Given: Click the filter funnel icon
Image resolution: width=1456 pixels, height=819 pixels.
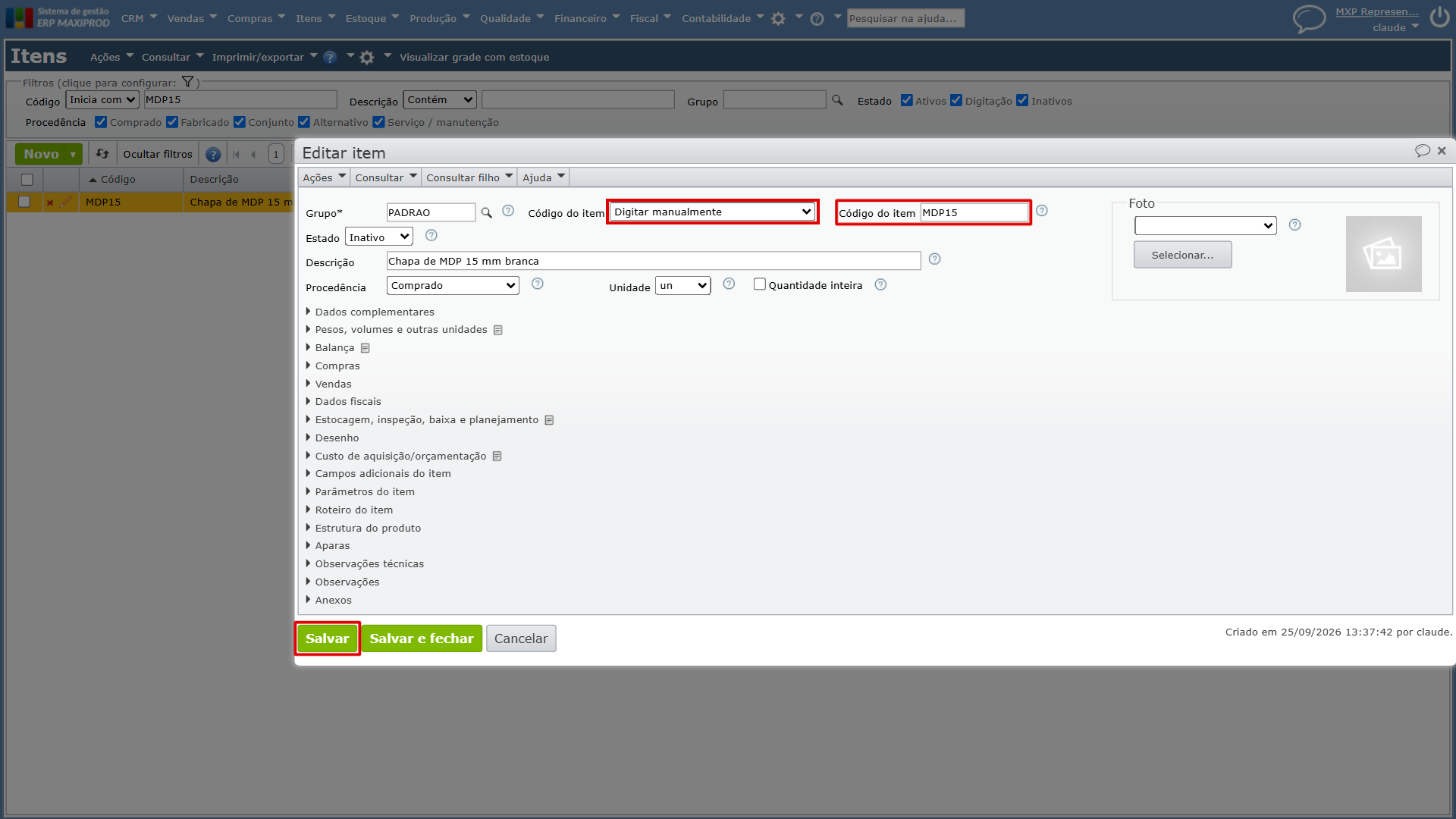Looking at the screenshot, I should pyautogui.click(x=187, y=82).
